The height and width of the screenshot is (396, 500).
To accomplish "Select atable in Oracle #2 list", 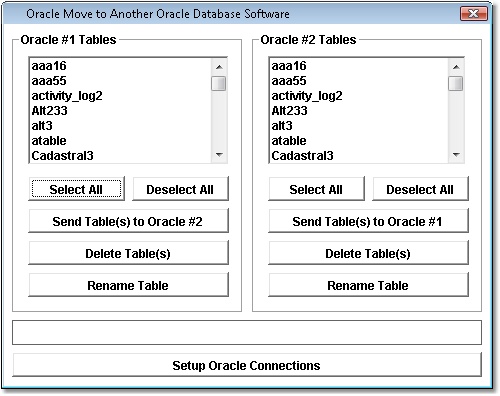I will (359, 141).
